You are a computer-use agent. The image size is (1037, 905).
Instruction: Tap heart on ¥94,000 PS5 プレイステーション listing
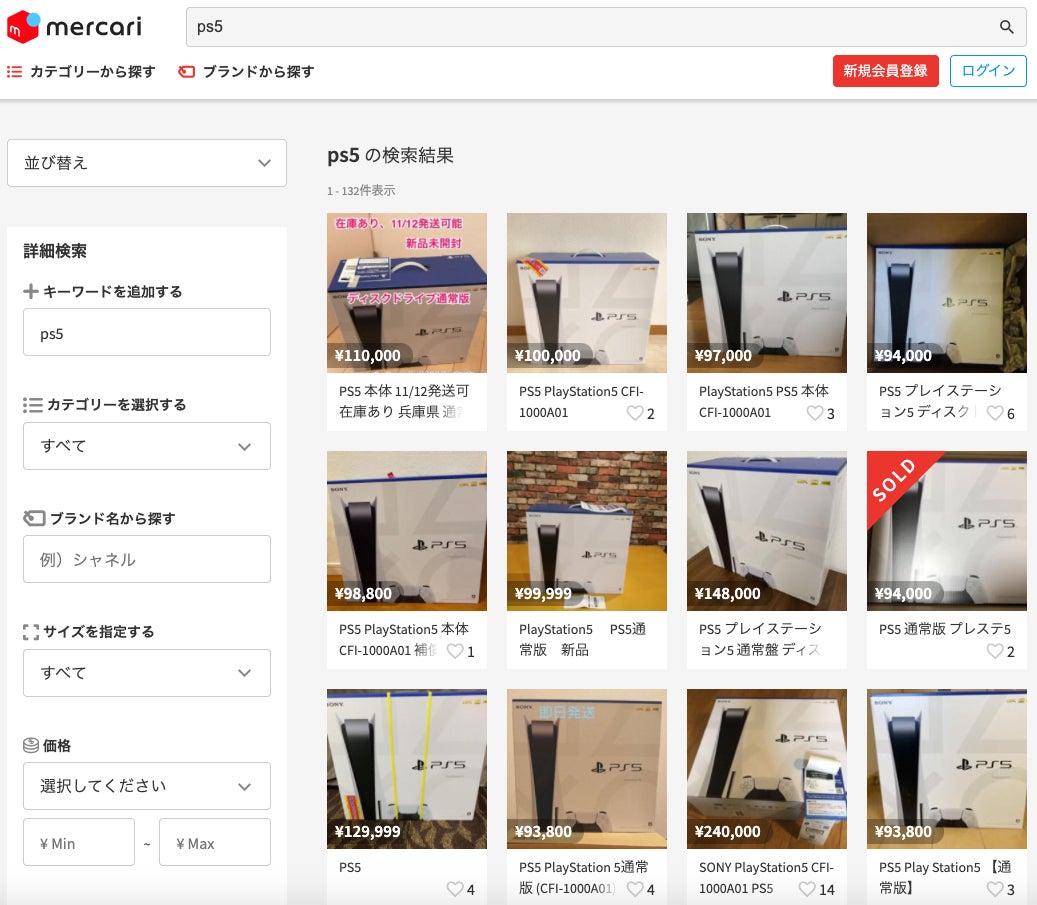coord(994,413)
